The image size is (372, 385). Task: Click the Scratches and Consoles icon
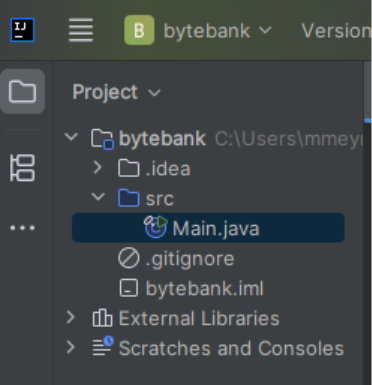tap(103, 346)
